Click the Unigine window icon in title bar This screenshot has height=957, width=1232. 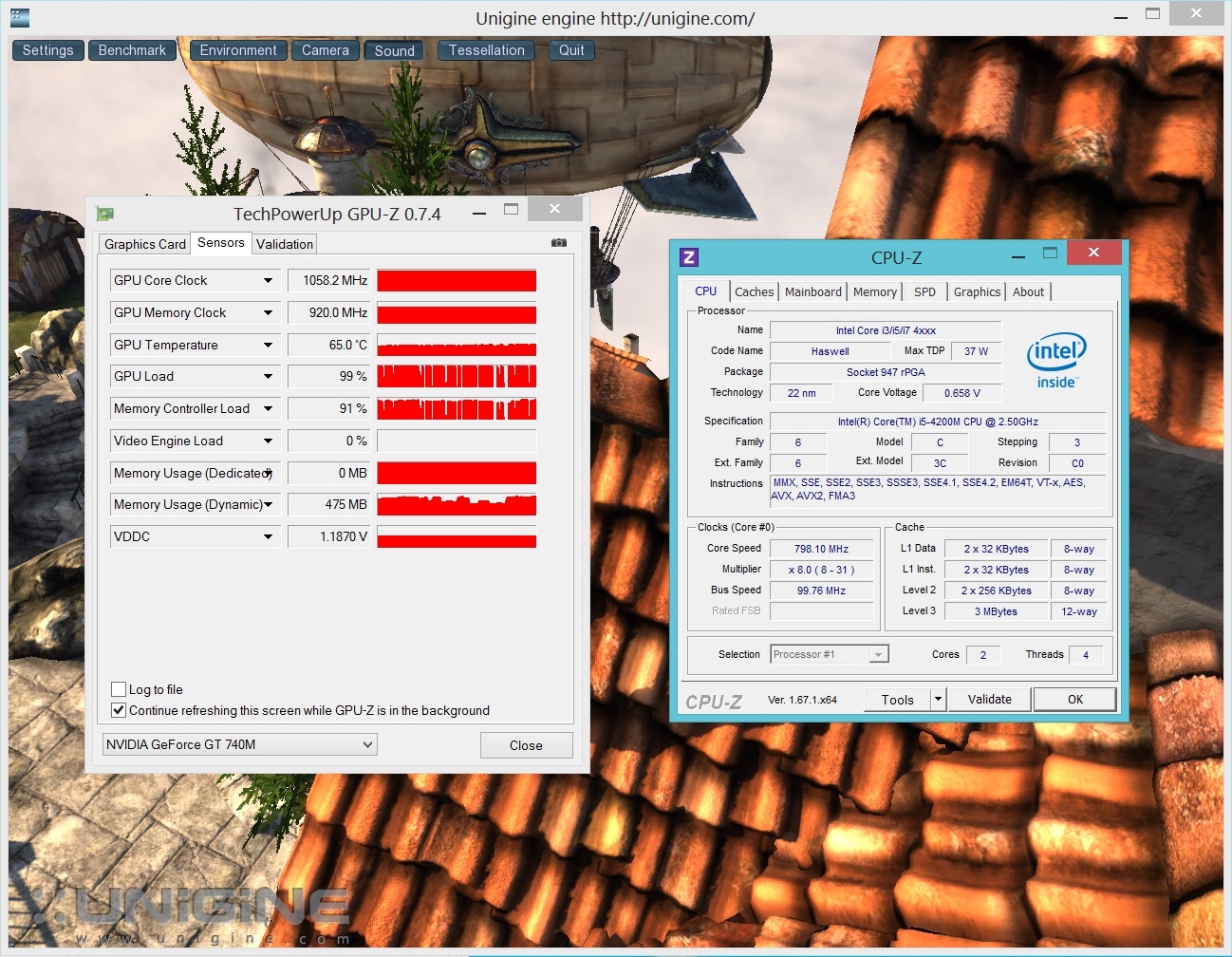(x=20, y=17)
